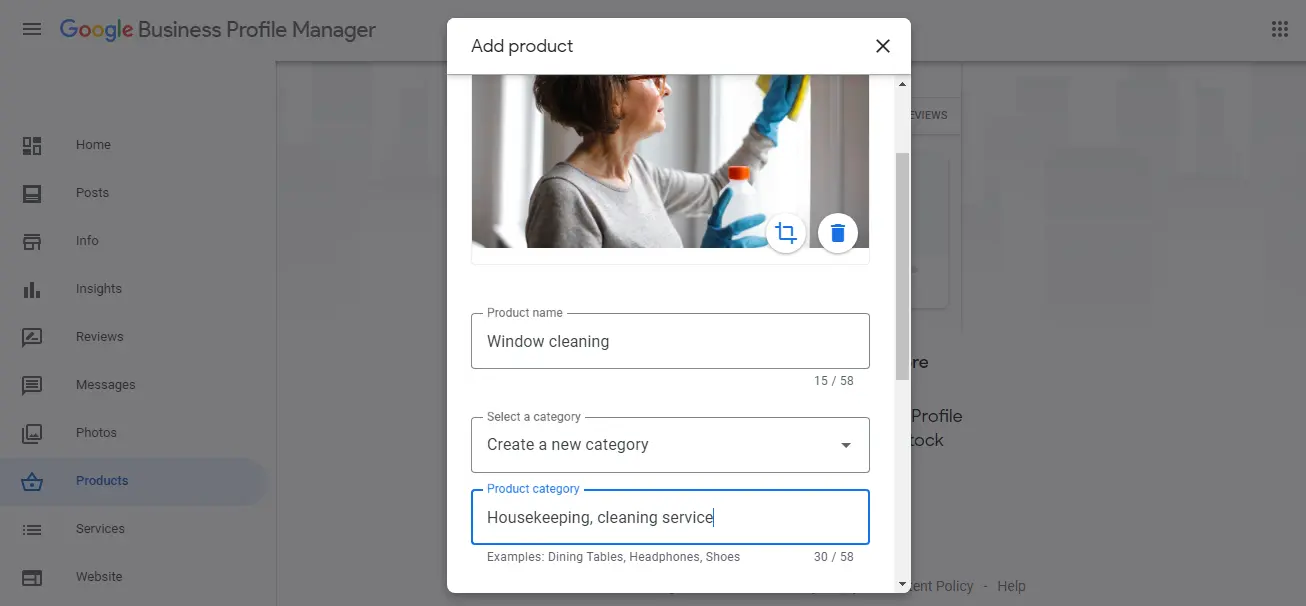This screenshot has height=606, width=1306.
Task: Go to the Info section
Action: pos(87,241)
